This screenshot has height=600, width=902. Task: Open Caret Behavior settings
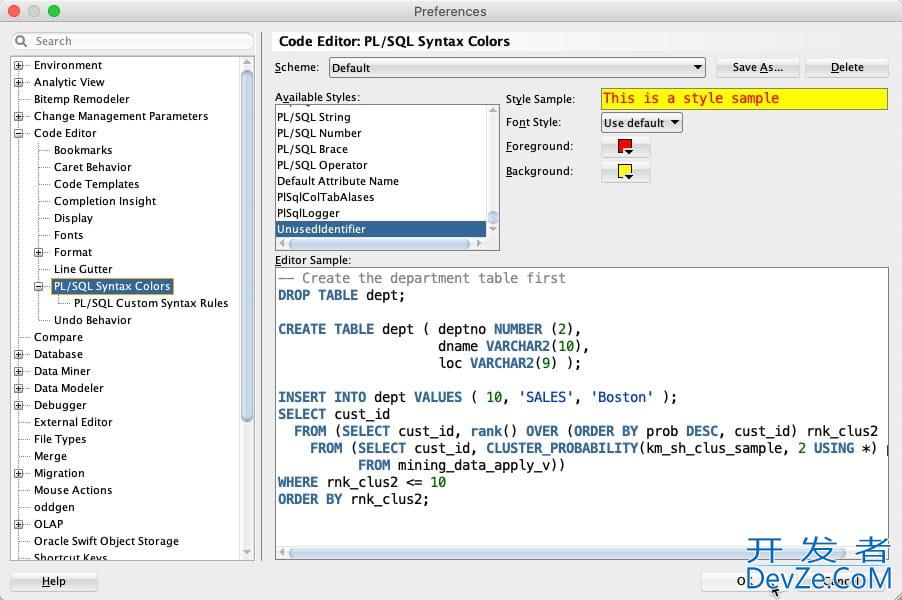click(93, 167)
